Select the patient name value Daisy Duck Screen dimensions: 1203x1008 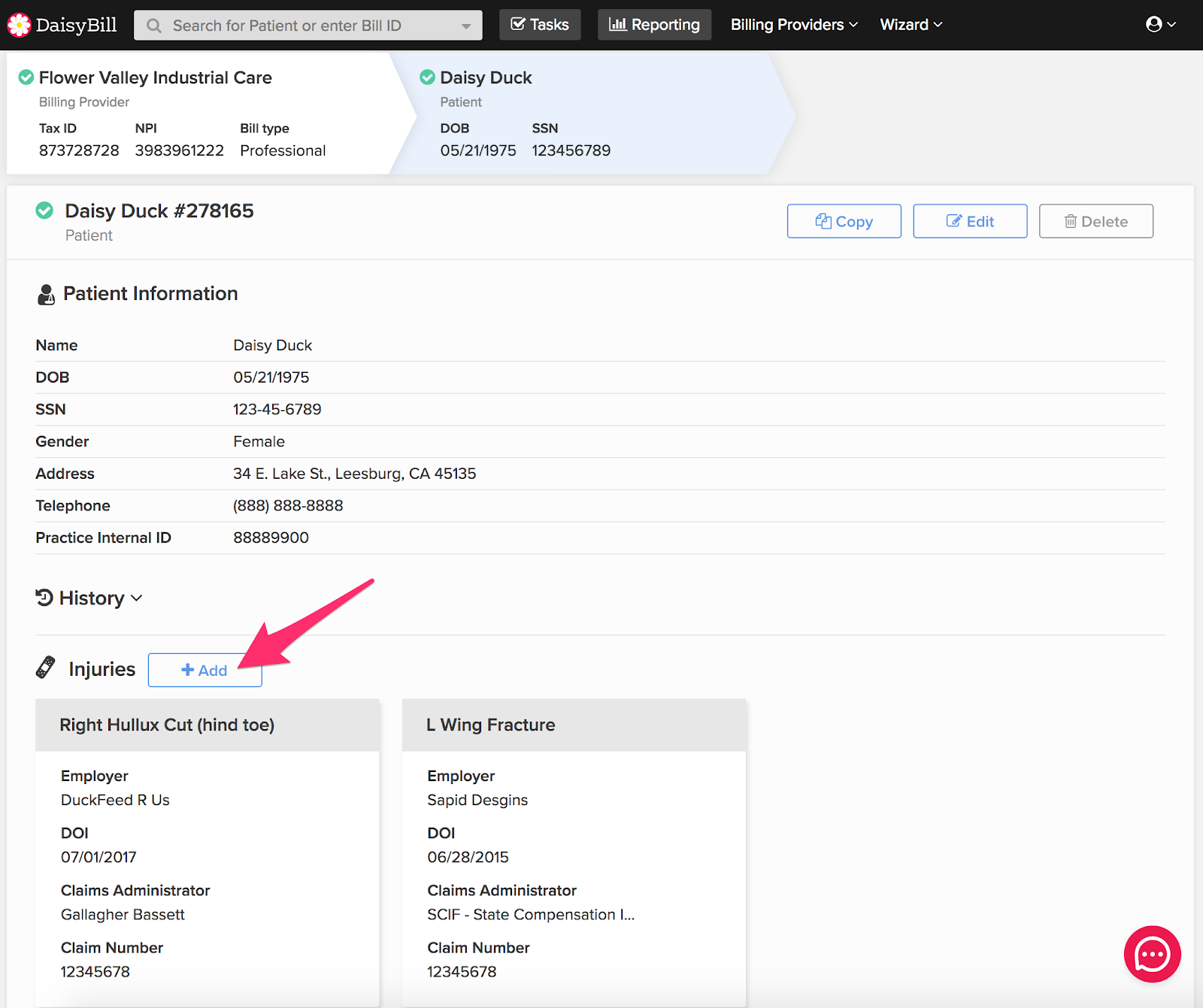pos(272,345)
